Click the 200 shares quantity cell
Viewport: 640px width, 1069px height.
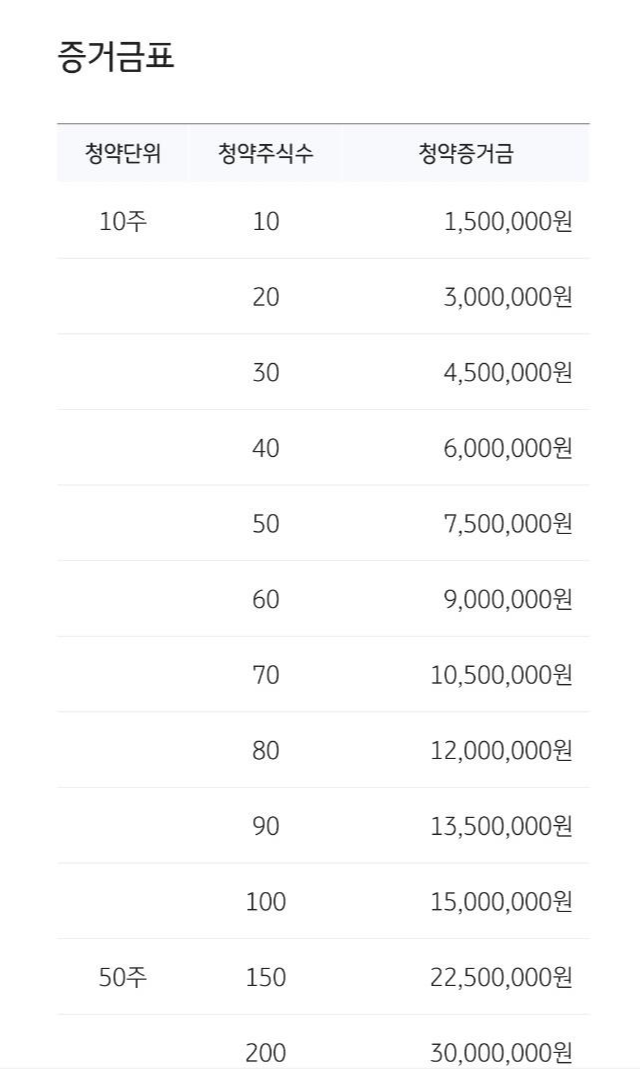pyautogui.click(x=266, y=1053)
